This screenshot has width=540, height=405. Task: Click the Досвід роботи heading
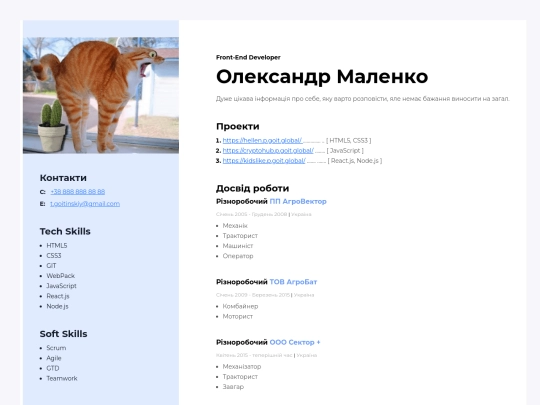click(252, 188)
